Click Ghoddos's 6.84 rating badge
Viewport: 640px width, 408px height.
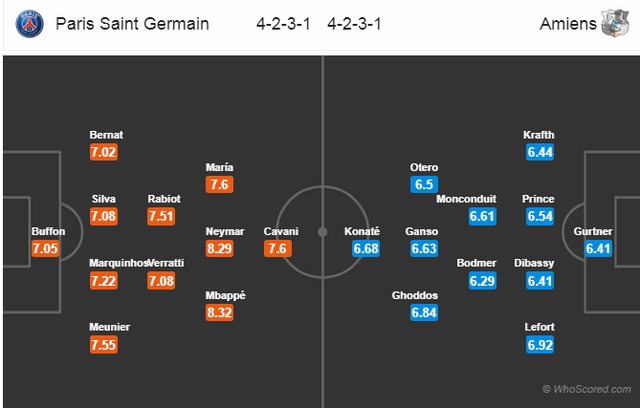point(424,313)
